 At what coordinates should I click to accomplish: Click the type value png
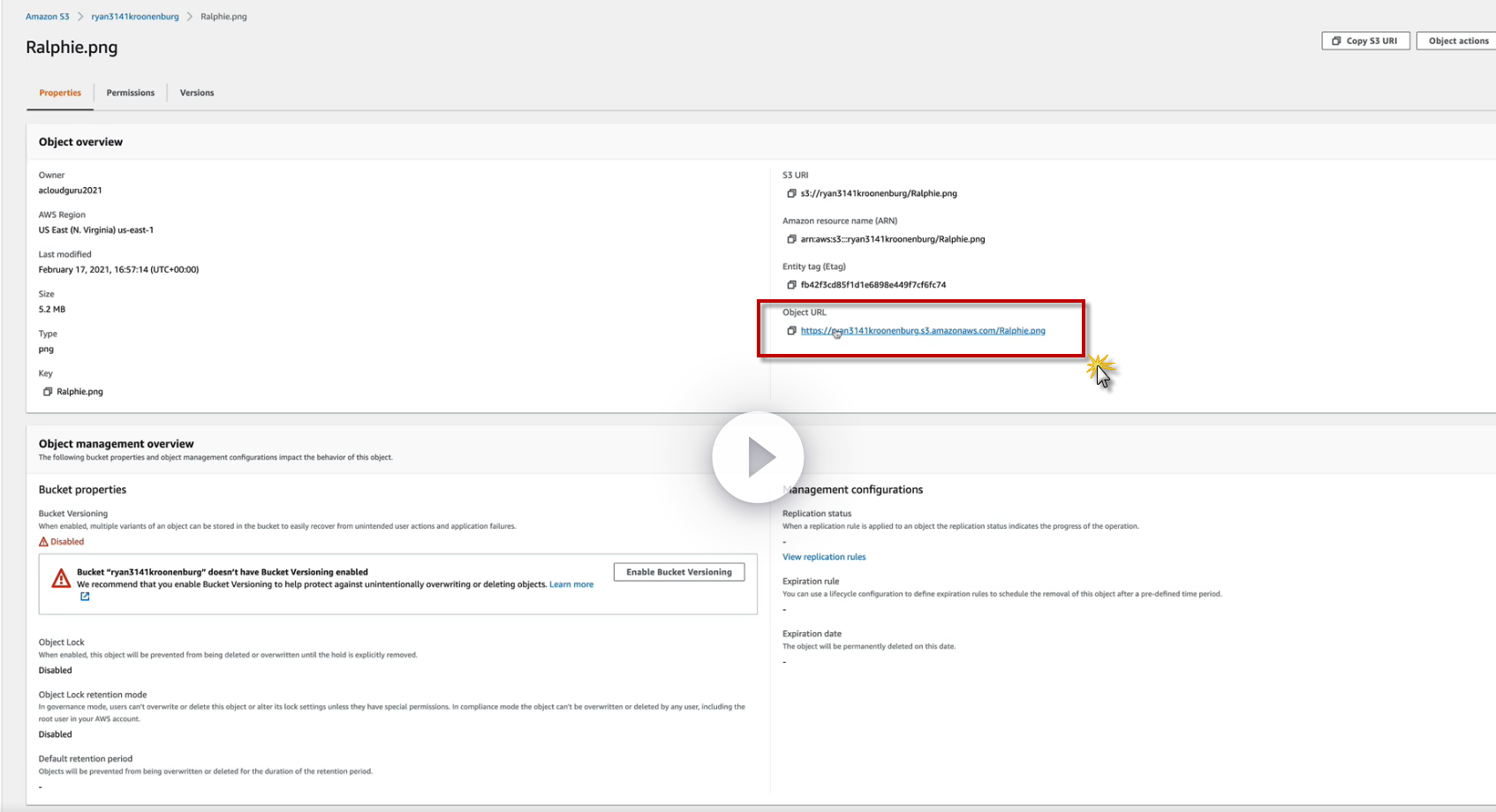[46, 350]
